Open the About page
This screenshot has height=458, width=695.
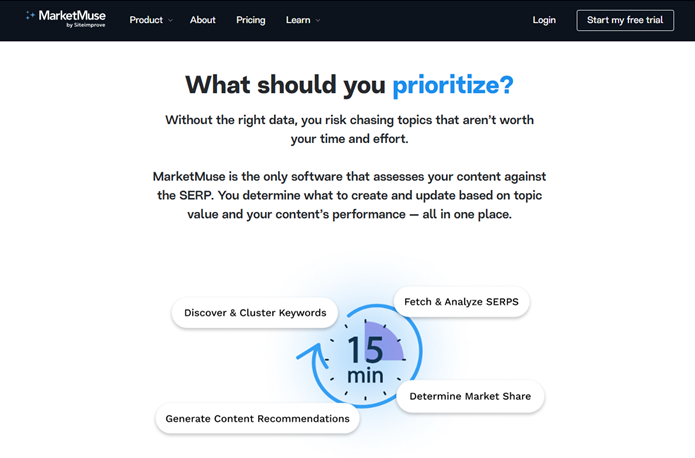pyautogui.click(x=203, y=20)
